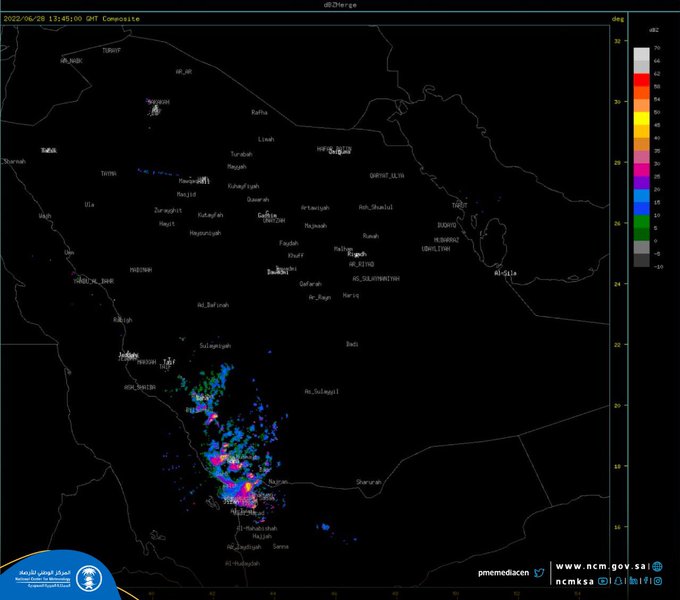The width and height of the screenshot is (680, 600).
Task: Select the yellow 50 dBZ legend swatch
Action: 641,119
